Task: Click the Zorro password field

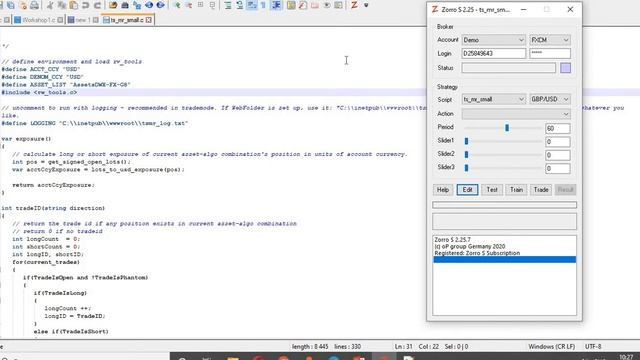Action: (550, 53)
